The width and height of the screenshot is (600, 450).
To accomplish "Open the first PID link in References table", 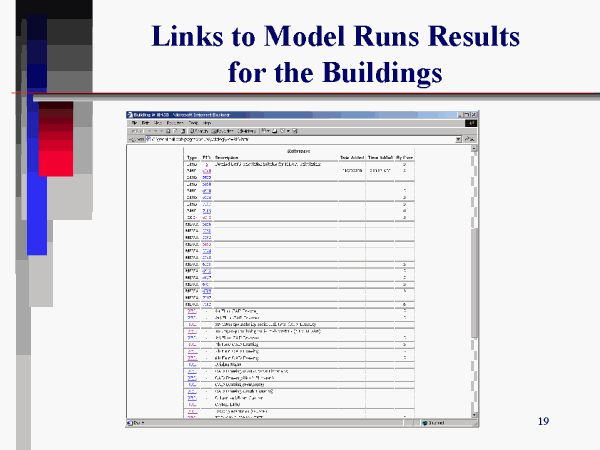I will pyautogui.click(x=206, y=164).
